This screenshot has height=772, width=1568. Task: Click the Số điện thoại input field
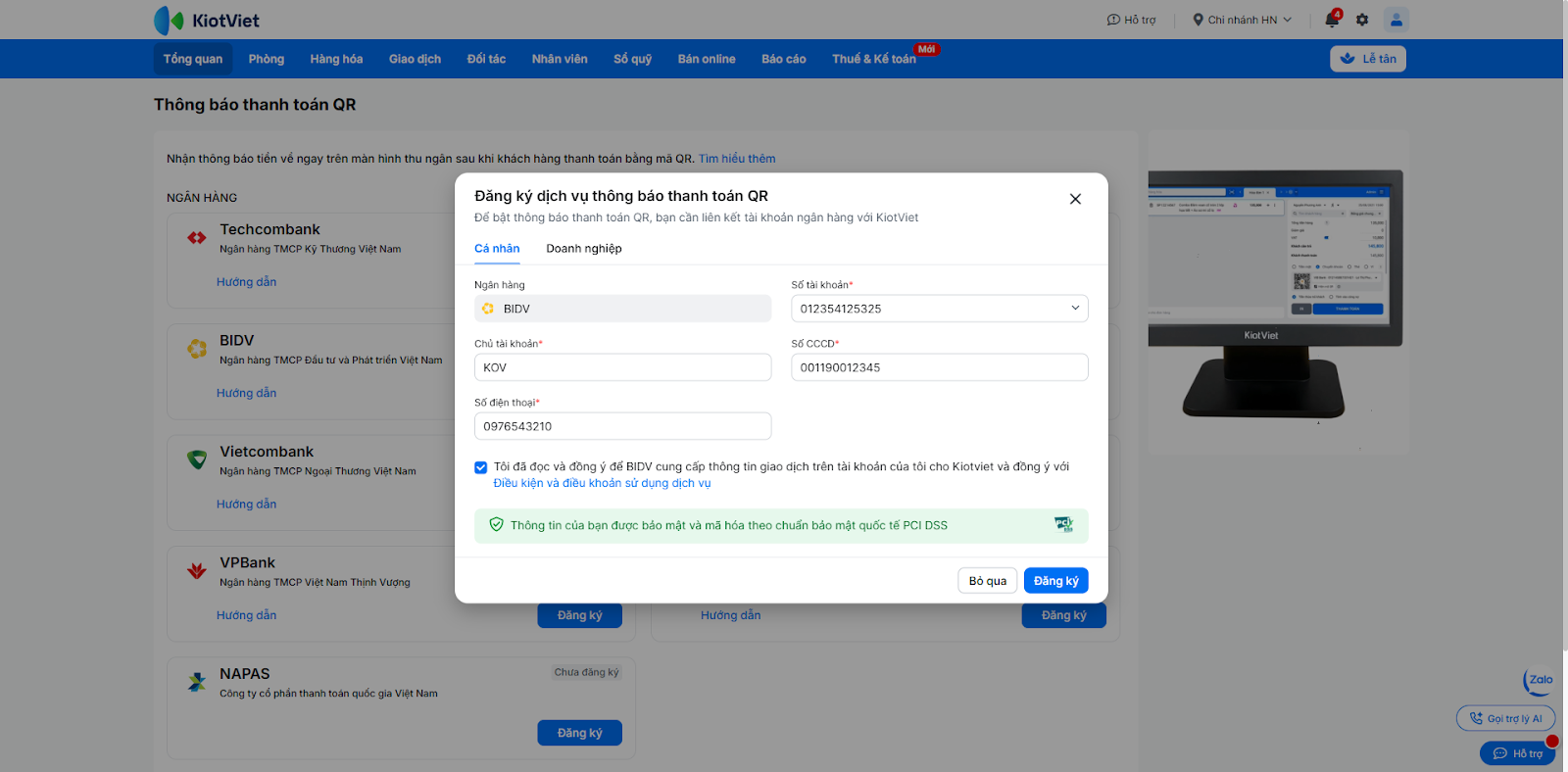tap(623, 426)
